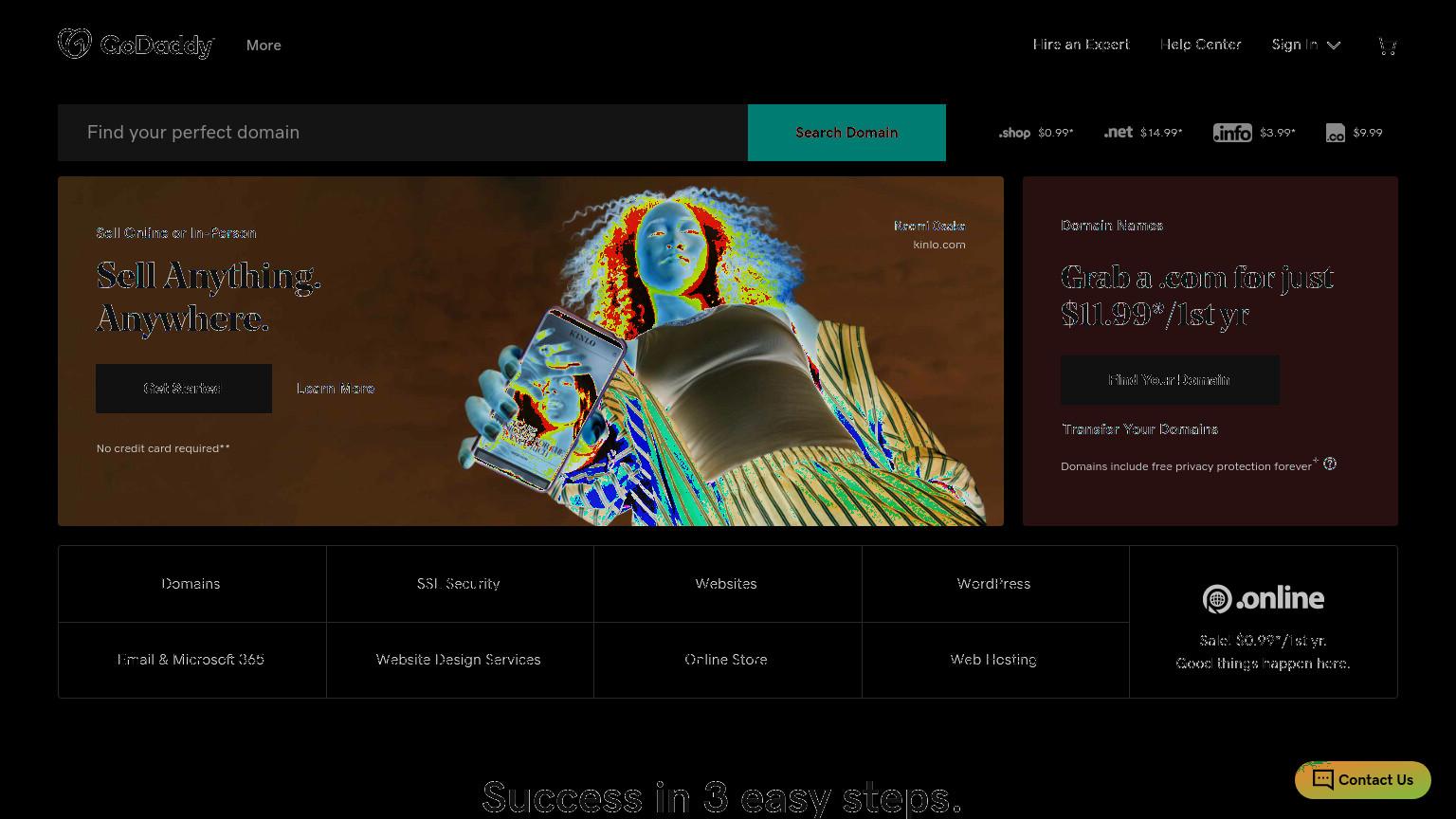Open the Online Store tile
The image size is (1456, 819).
click(727, 660)
